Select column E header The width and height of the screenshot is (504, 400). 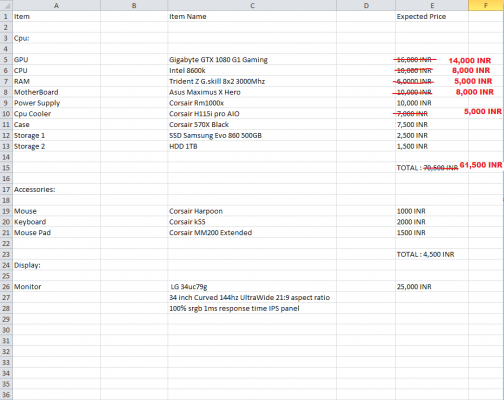pyautogui.click(x=432, y=5)
